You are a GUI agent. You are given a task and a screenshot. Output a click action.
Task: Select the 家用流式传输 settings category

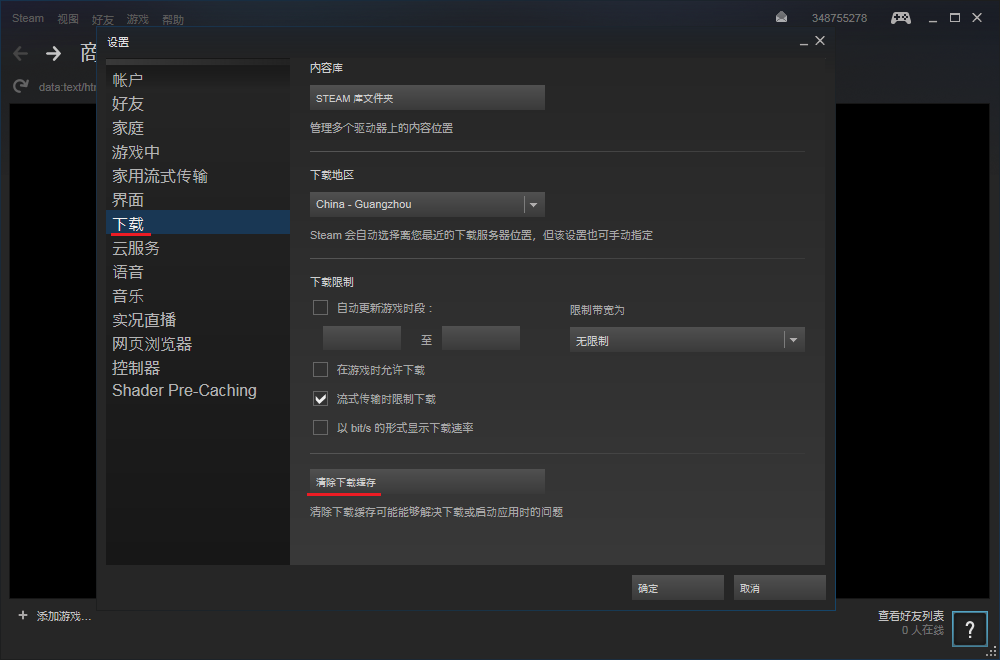click(198, 176)
